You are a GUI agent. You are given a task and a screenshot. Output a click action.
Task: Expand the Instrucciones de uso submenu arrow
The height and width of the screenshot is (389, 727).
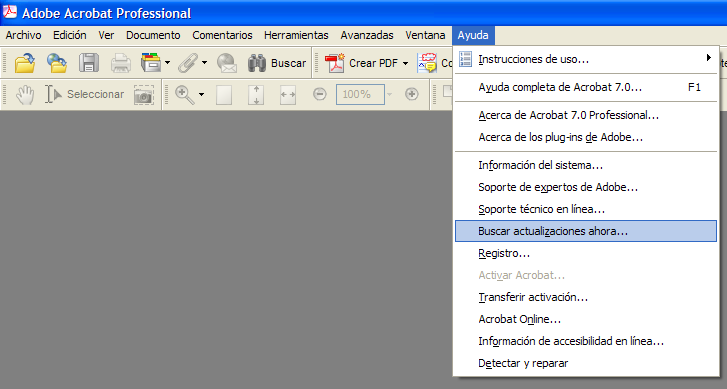[708, 57]
